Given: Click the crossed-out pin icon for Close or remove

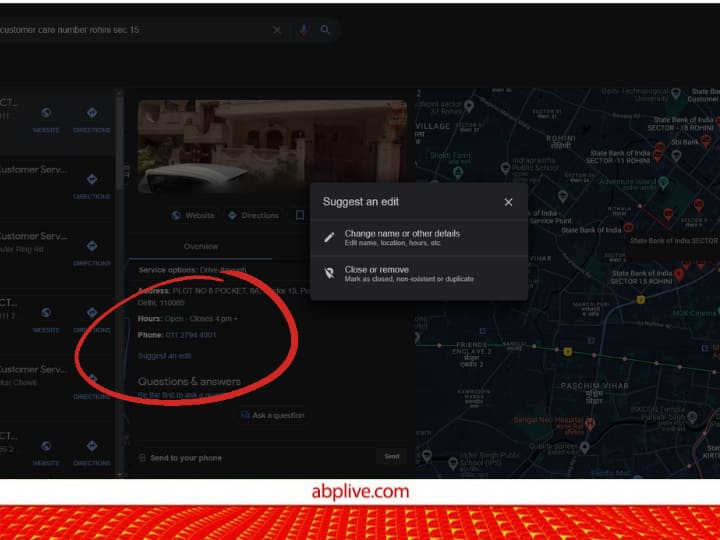Looking at the screenshot, I should point(329,273).
